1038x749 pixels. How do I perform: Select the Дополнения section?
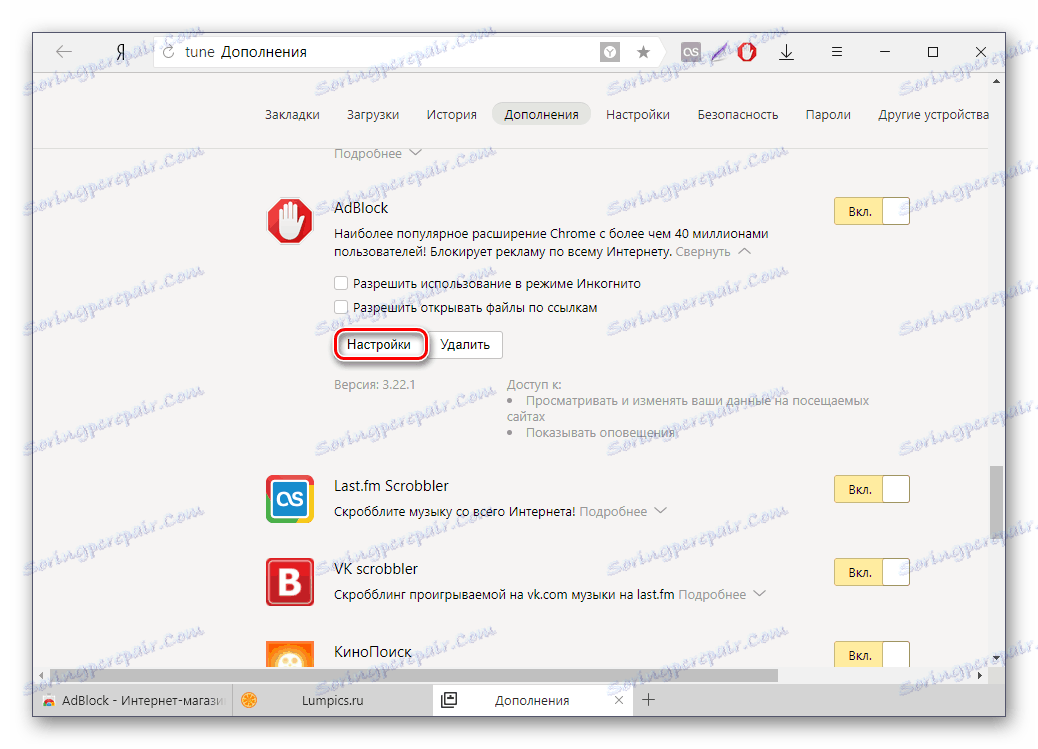click(542, 115)
